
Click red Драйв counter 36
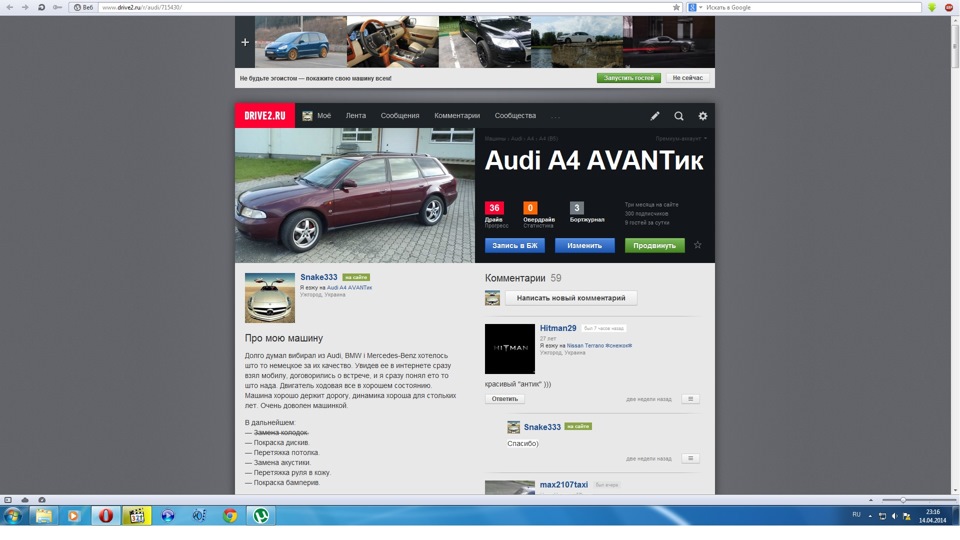click(494, 208)
